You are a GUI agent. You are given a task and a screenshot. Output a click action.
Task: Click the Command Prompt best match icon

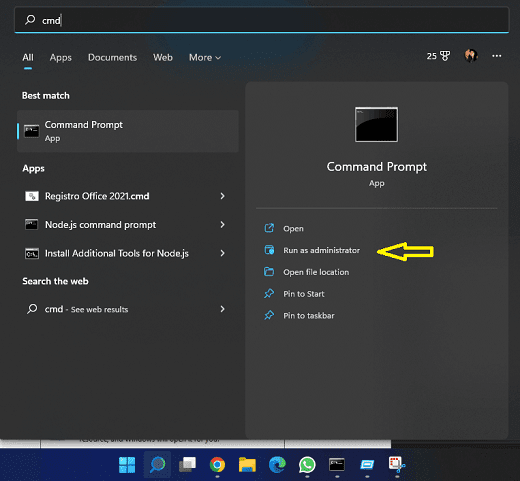(32, 131)
